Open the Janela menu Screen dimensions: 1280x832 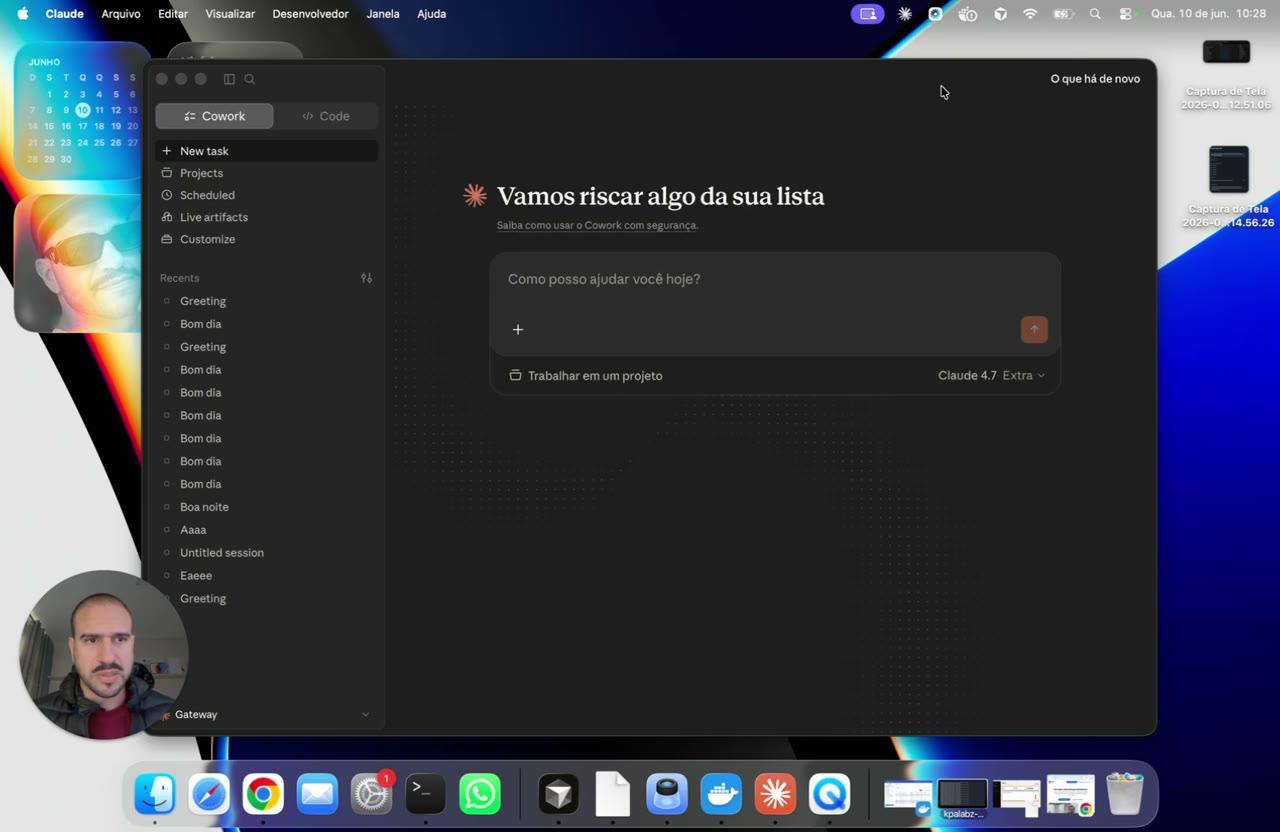coord(383,14)
